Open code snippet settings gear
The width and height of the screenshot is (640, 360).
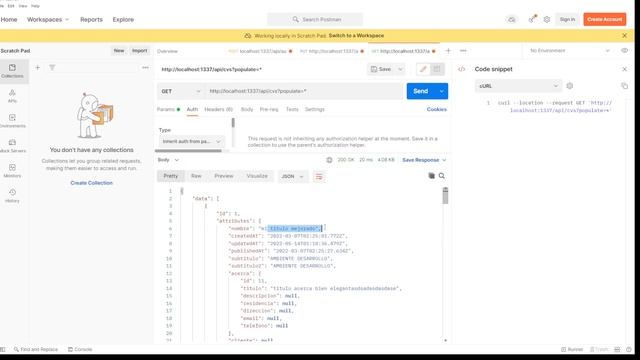pos(570,86)
